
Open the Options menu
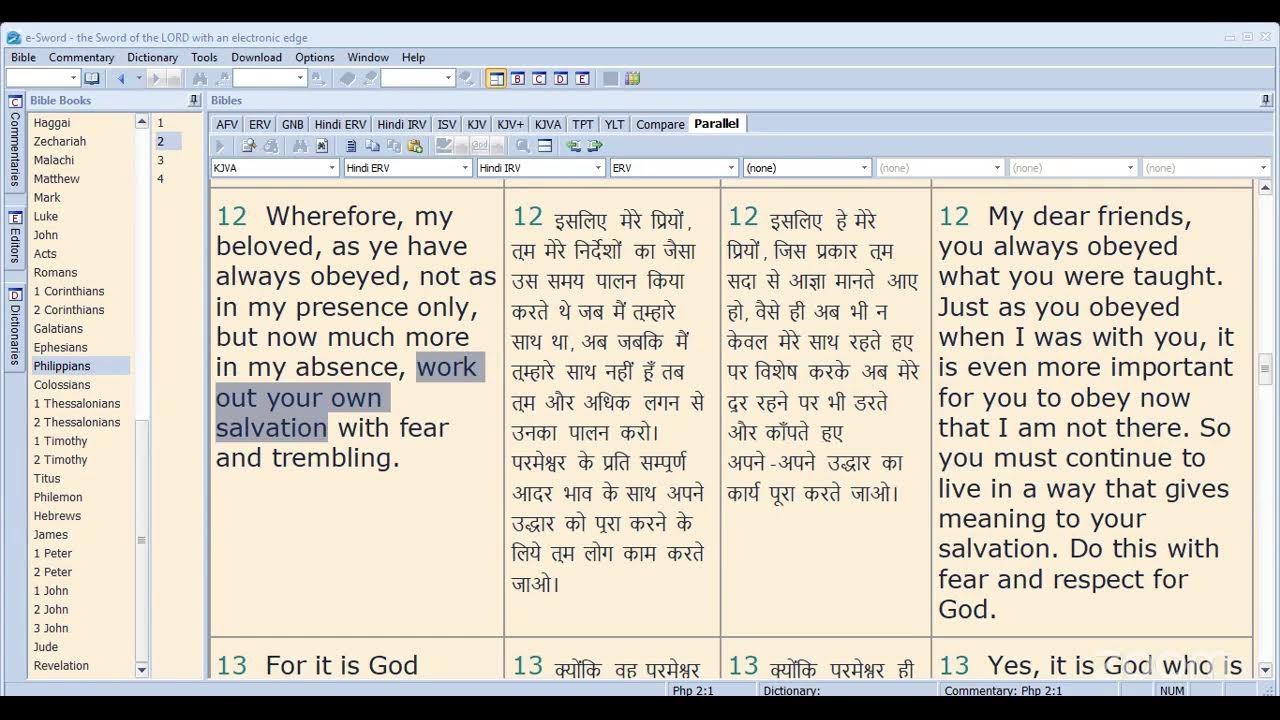(x=315, y=57)
